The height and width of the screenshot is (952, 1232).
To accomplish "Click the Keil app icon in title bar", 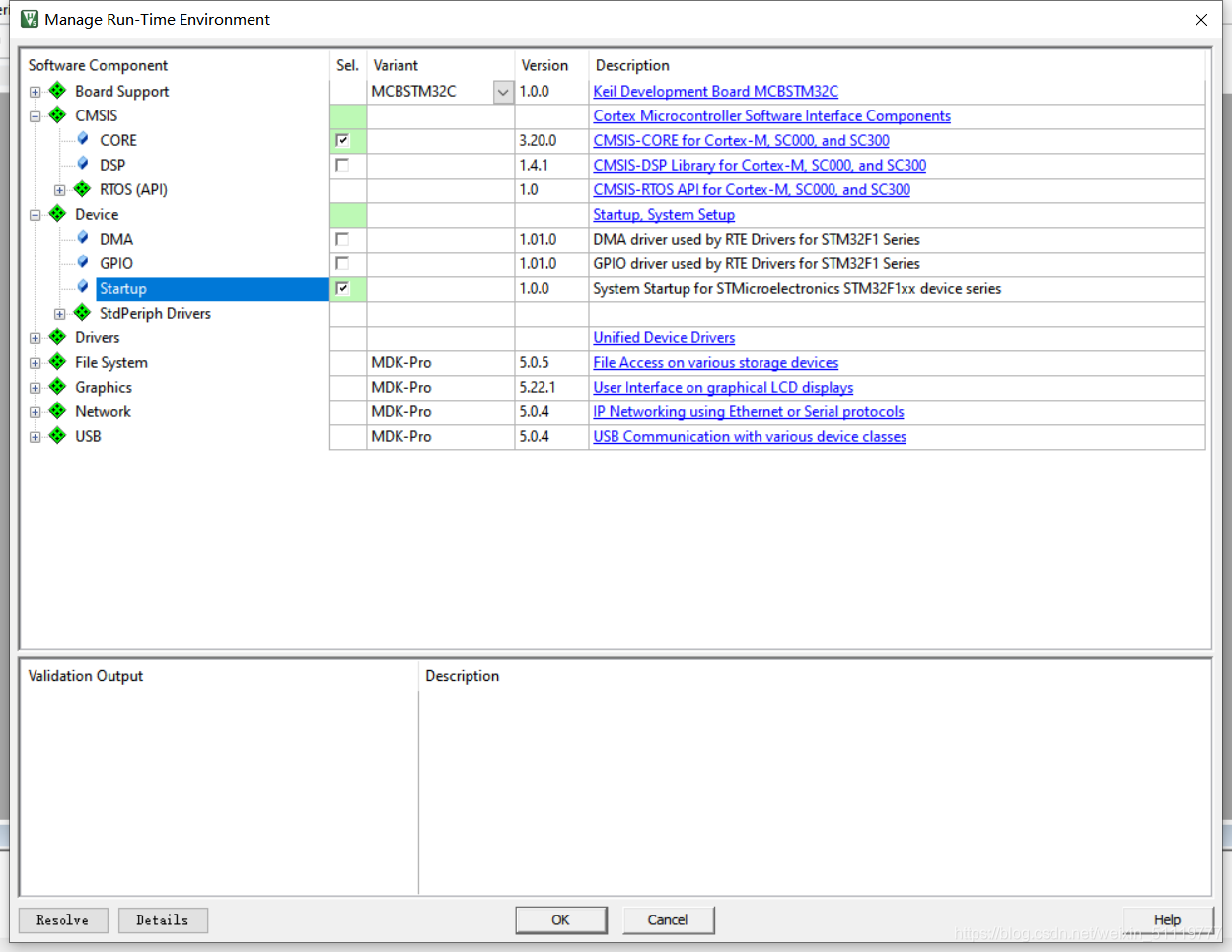I will (x=30, y=19).
